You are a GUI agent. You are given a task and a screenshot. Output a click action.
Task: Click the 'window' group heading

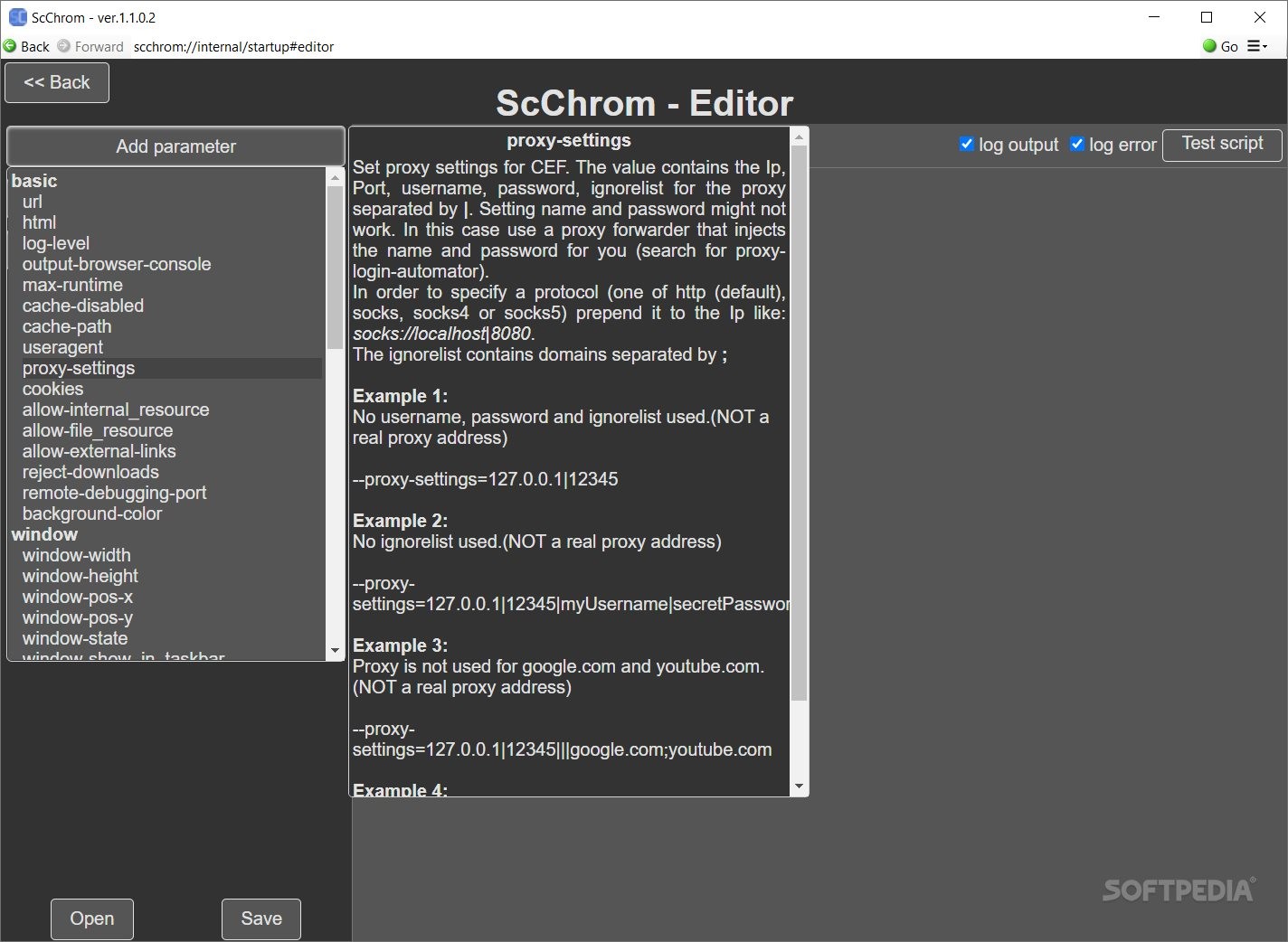[x=44, y=534]
